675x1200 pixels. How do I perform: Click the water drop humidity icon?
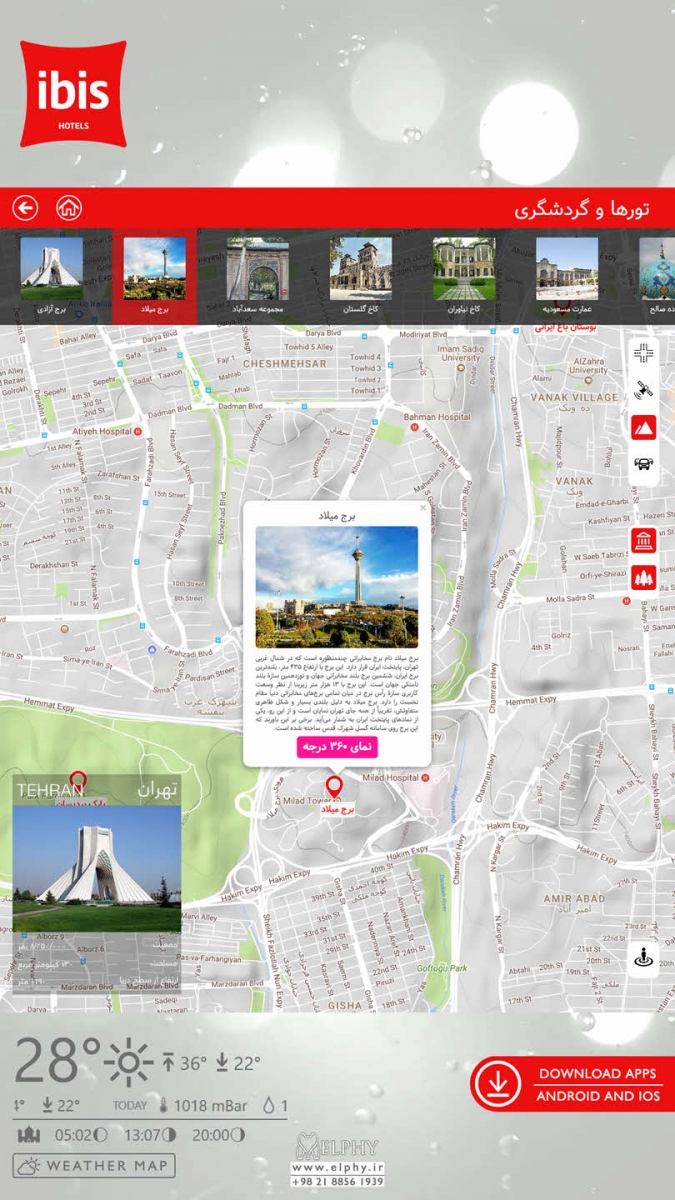[x=268, y=1106]
